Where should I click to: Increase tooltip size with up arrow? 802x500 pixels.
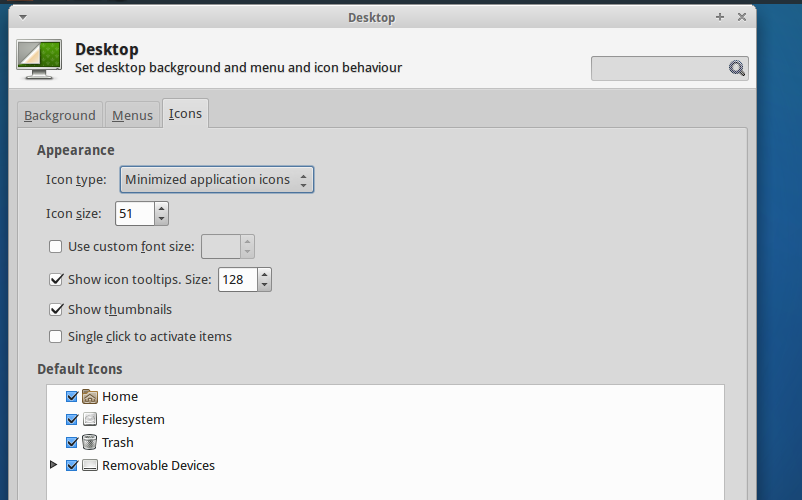264,274
